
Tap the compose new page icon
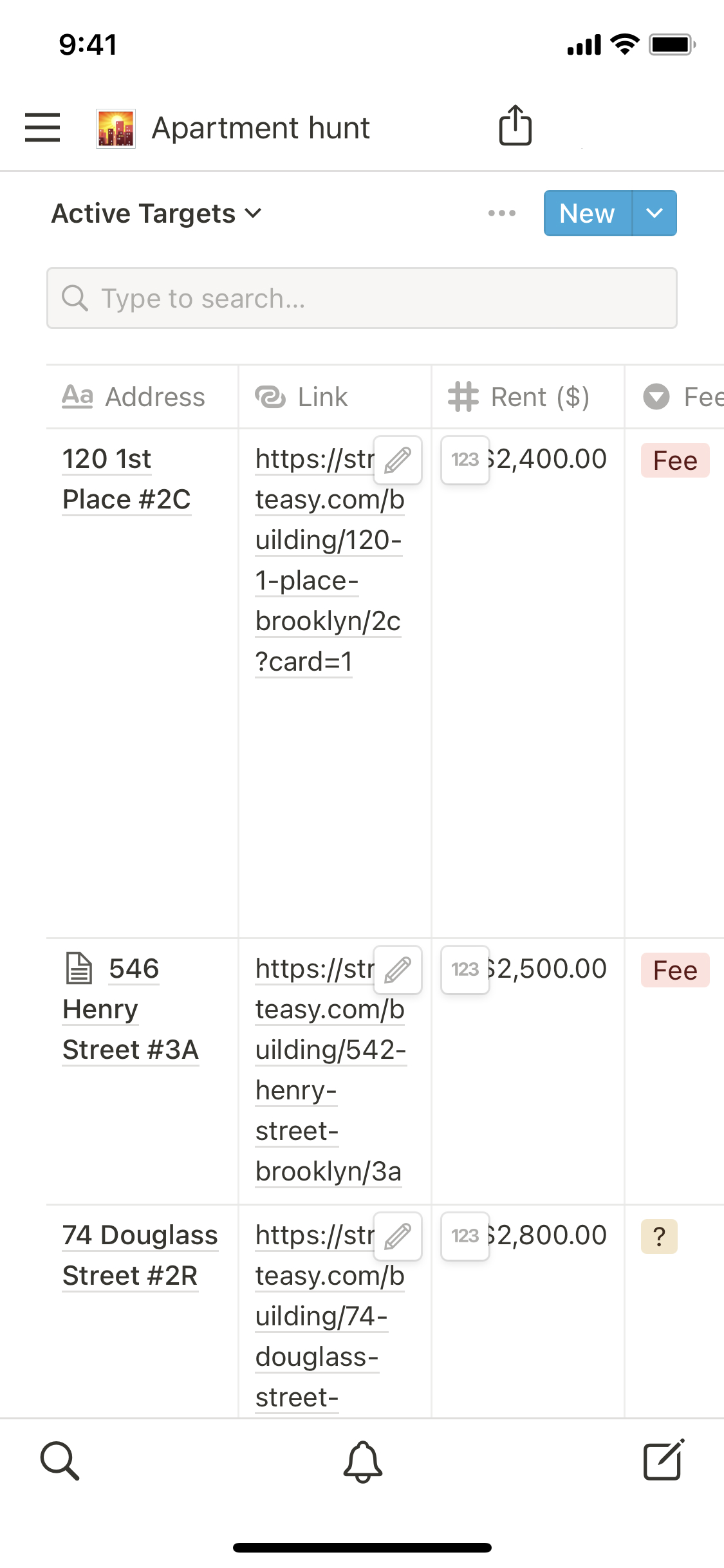663,1460
